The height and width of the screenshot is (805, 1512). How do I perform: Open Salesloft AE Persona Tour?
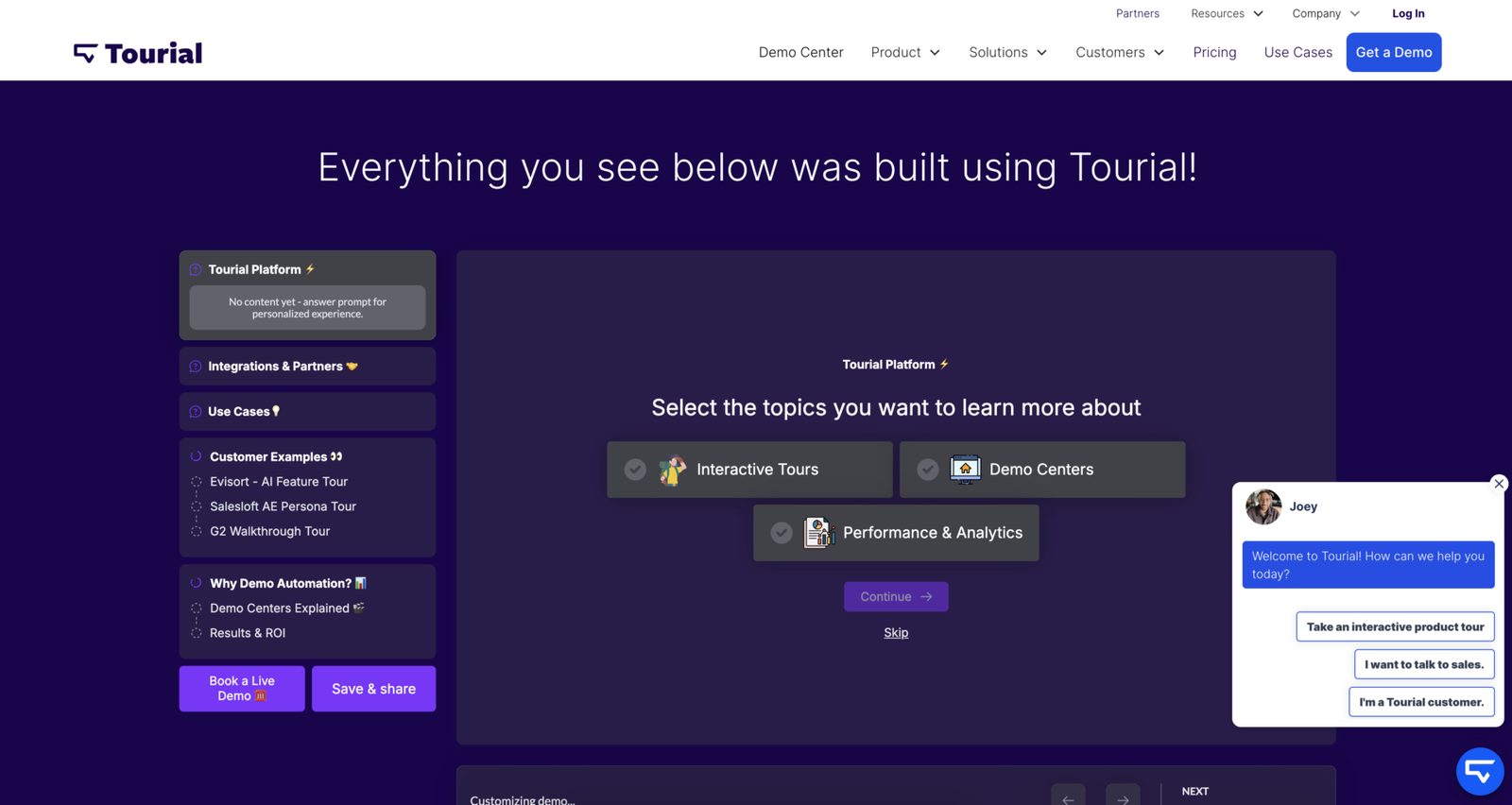click(x=283, y=506)
